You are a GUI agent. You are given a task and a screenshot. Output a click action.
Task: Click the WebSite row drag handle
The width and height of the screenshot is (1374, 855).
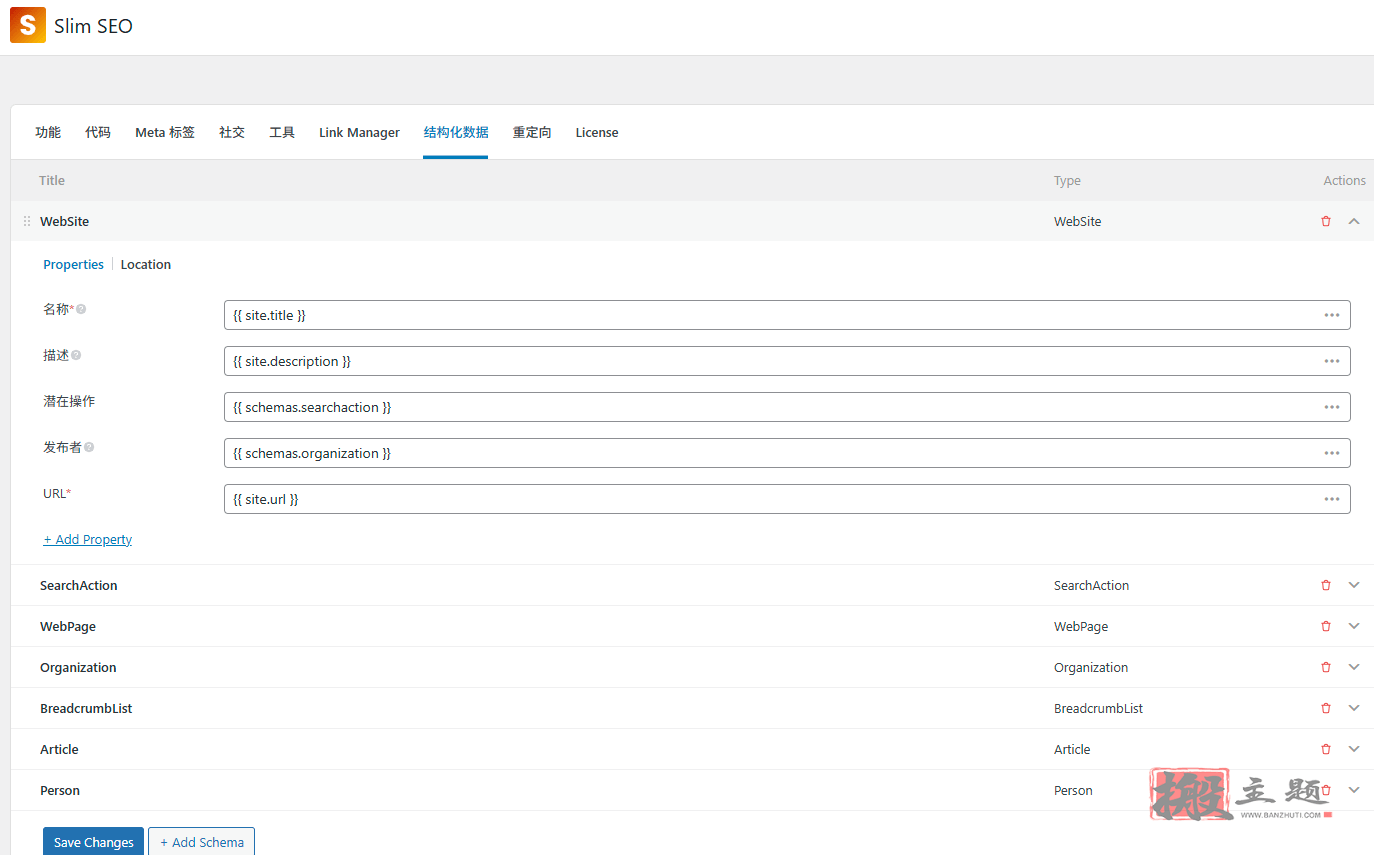27,221
